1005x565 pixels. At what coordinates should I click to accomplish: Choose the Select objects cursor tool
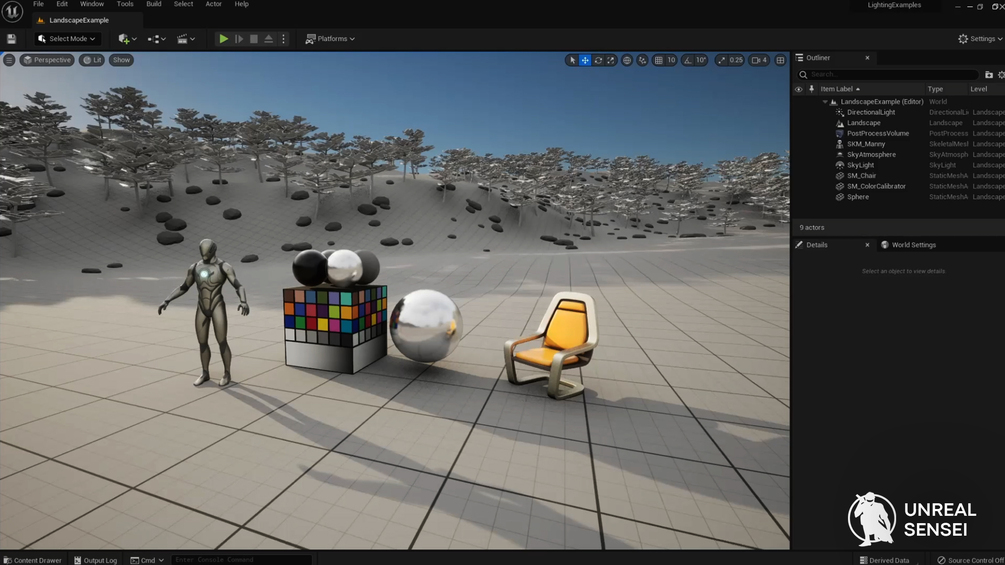pyautogui.click(x=572, y=60)
